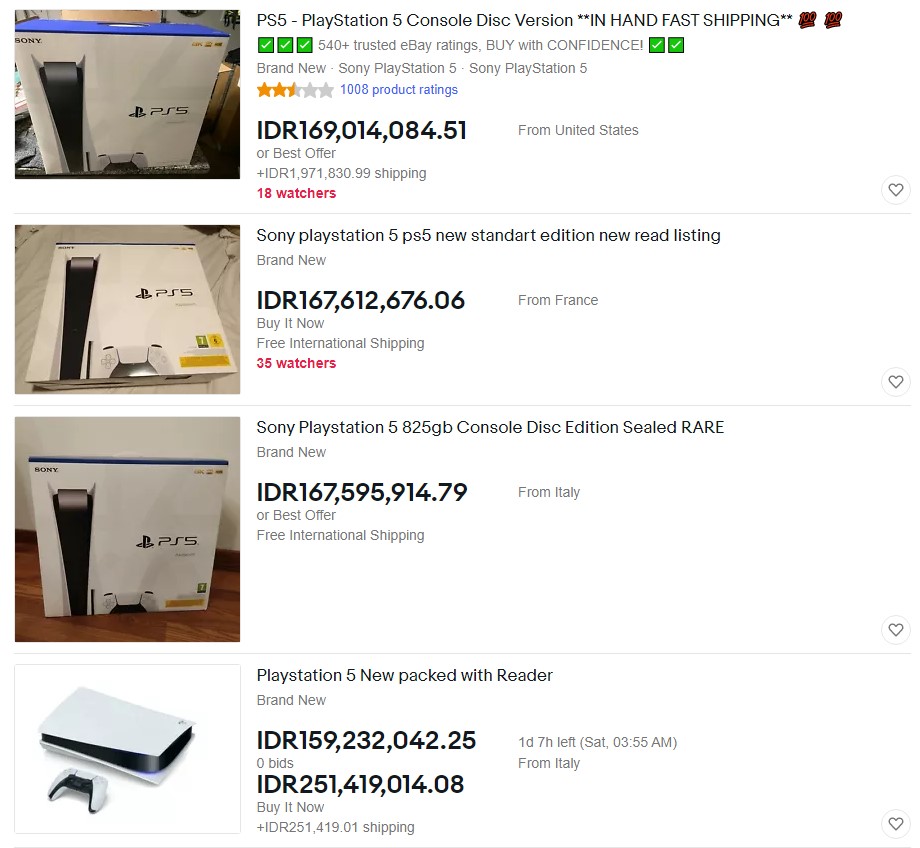The height and width of the screenshot is (848, 920).
Task: Click price IDR167,595,914.79
Action: coord(361,492)
